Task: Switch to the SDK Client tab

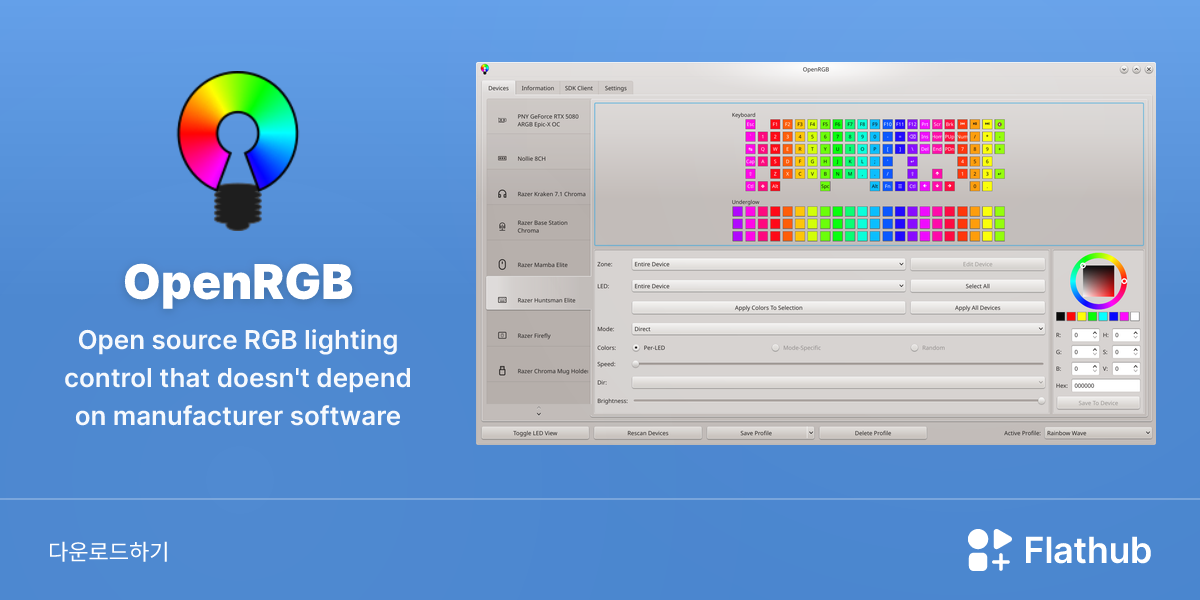Action: coord(578,88)
